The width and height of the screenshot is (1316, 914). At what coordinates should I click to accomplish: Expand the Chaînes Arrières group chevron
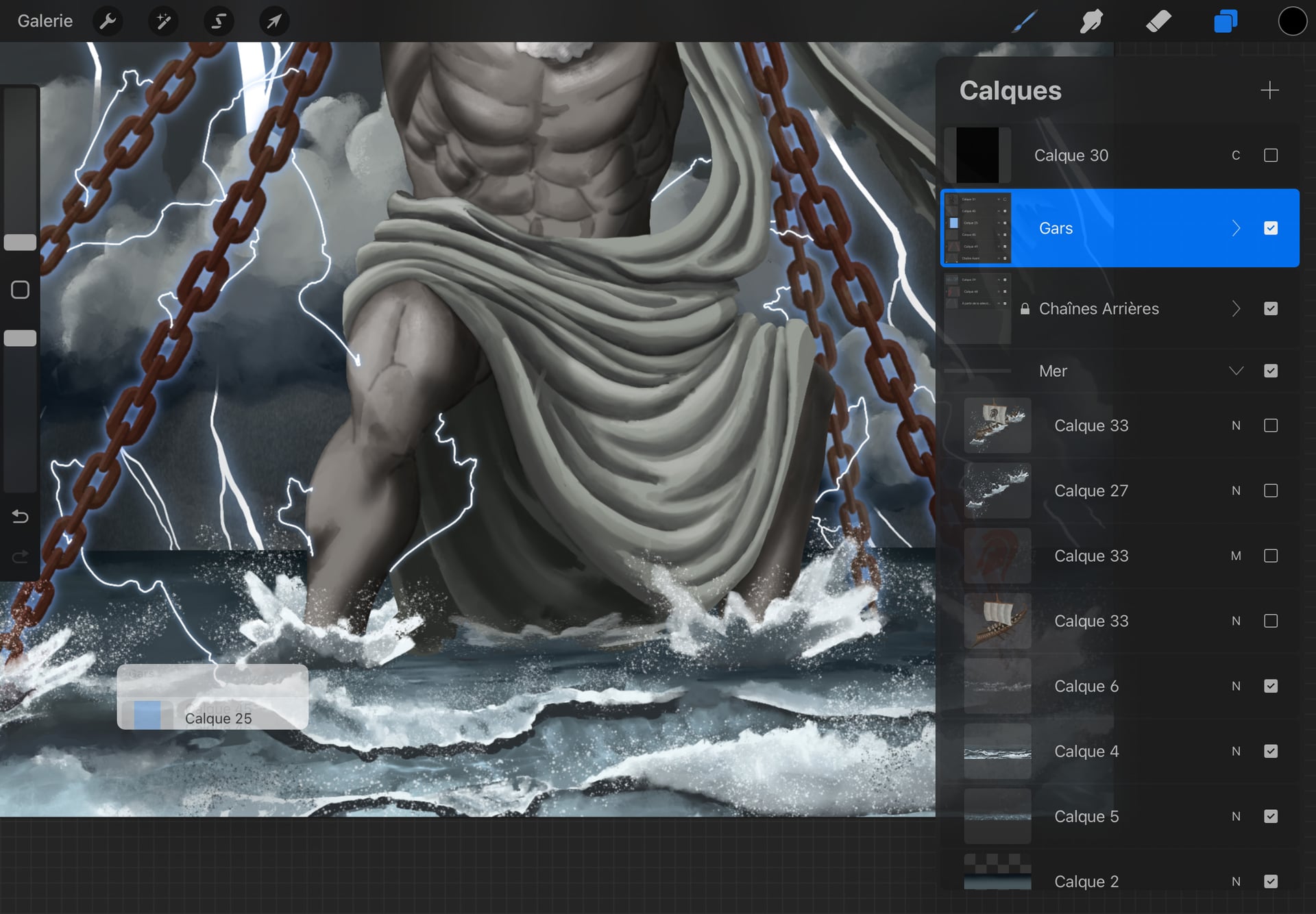(x=1236, y=309)
